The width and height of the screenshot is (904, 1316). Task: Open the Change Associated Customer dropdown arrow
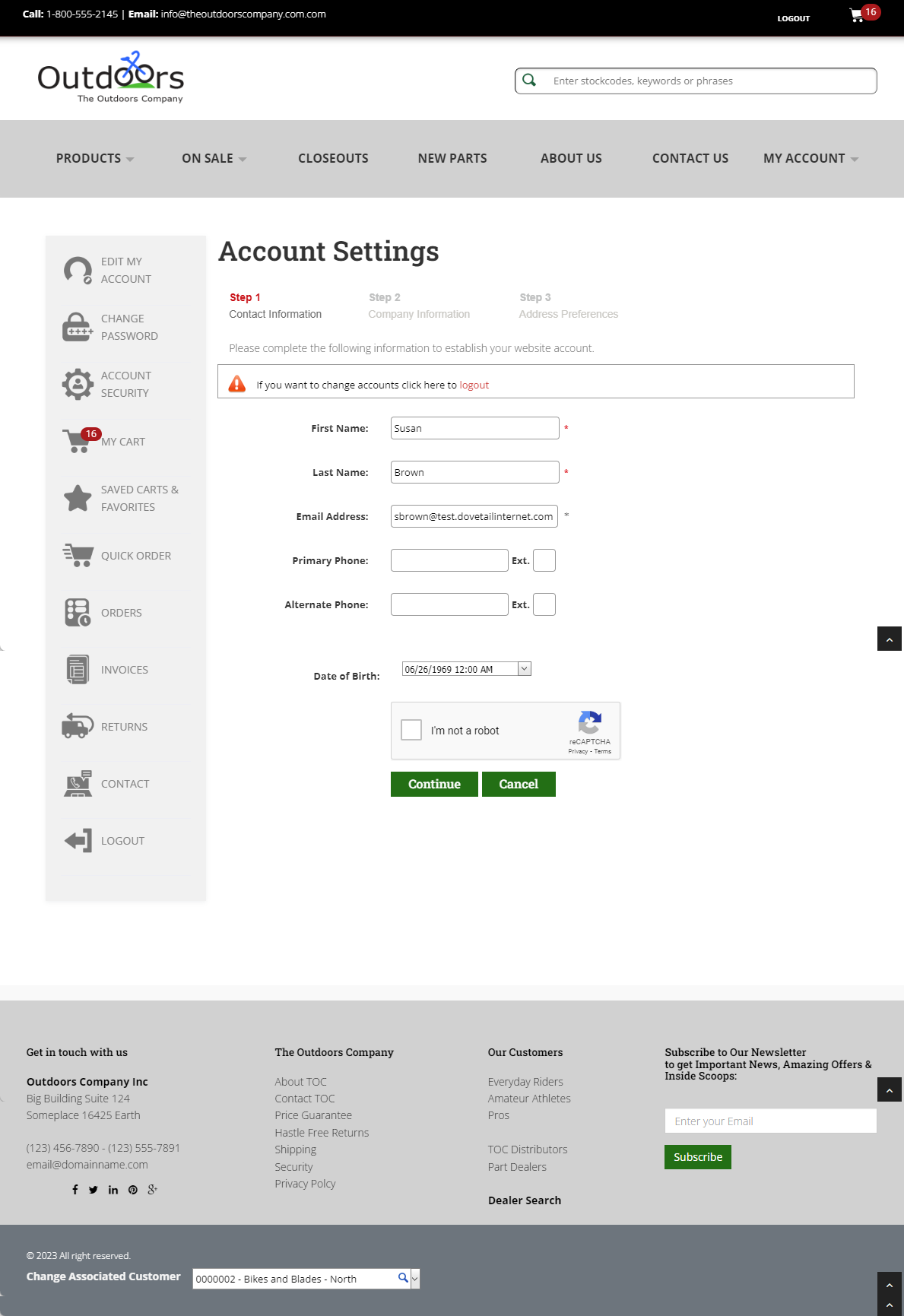coord(415,1279)
